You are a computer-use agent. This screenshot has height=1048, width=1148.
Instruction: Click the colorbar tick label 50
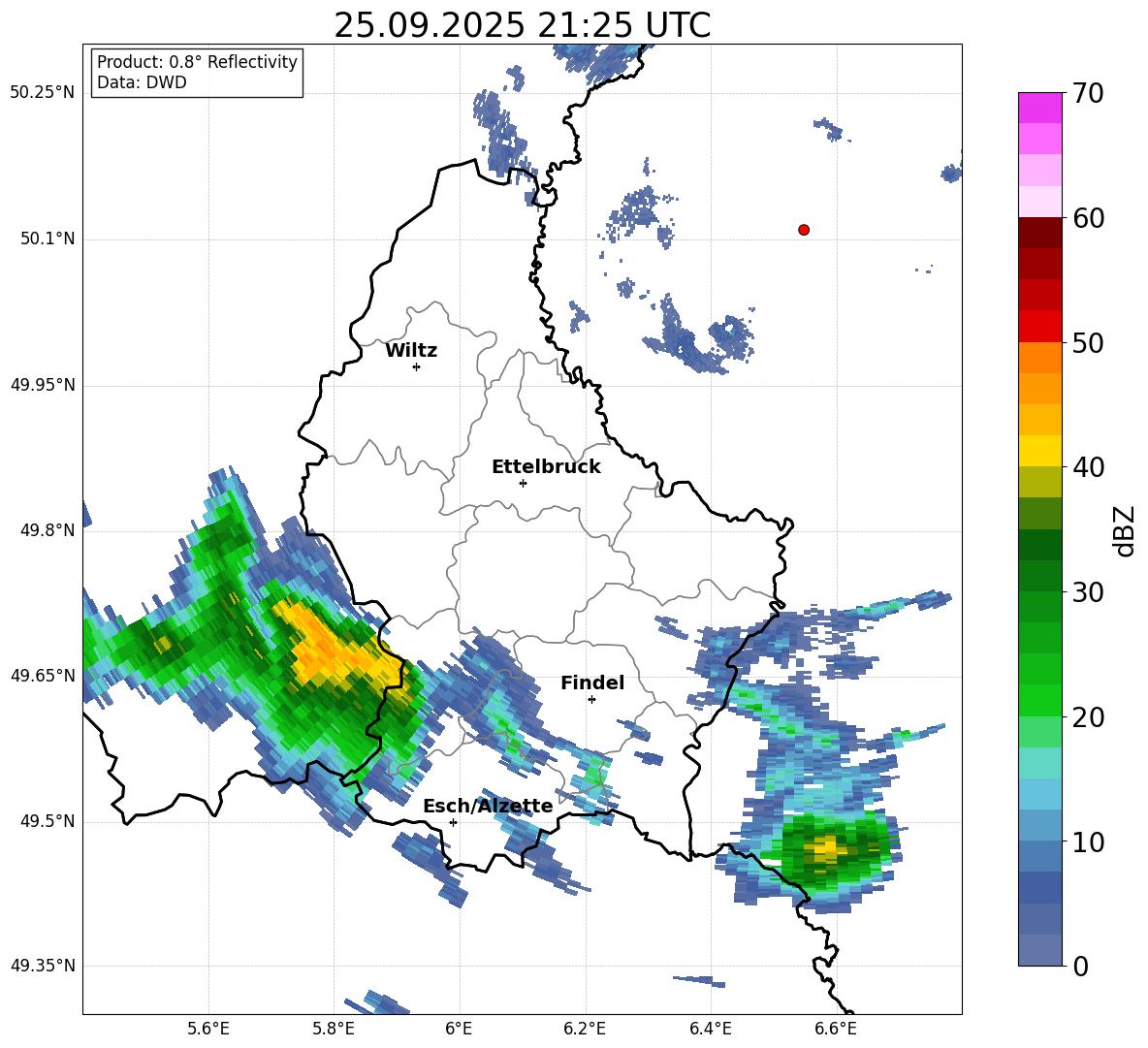pyautogui.click(x=1087, y=343)
